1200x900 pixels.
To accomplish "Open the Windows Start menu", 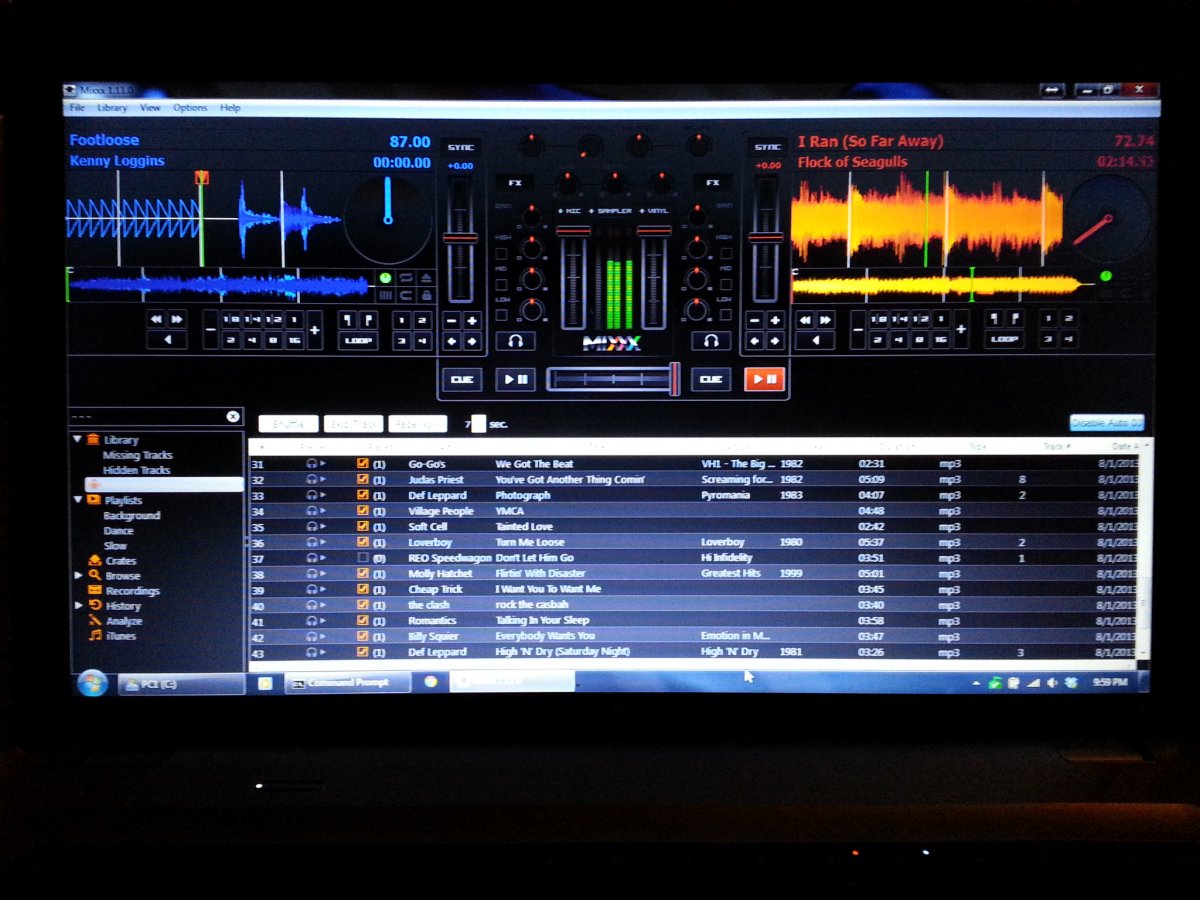I will 93,683.
